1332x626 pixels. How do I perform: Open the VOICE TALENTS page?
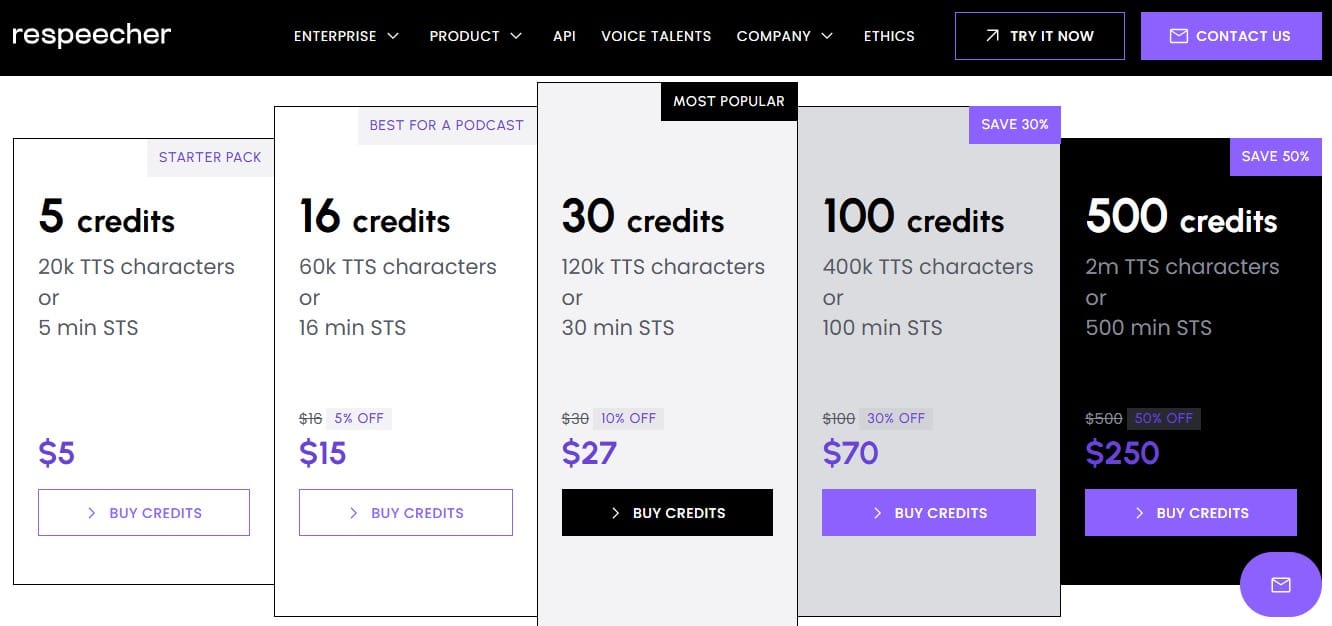pyautogui.click(x=656, y=35)
